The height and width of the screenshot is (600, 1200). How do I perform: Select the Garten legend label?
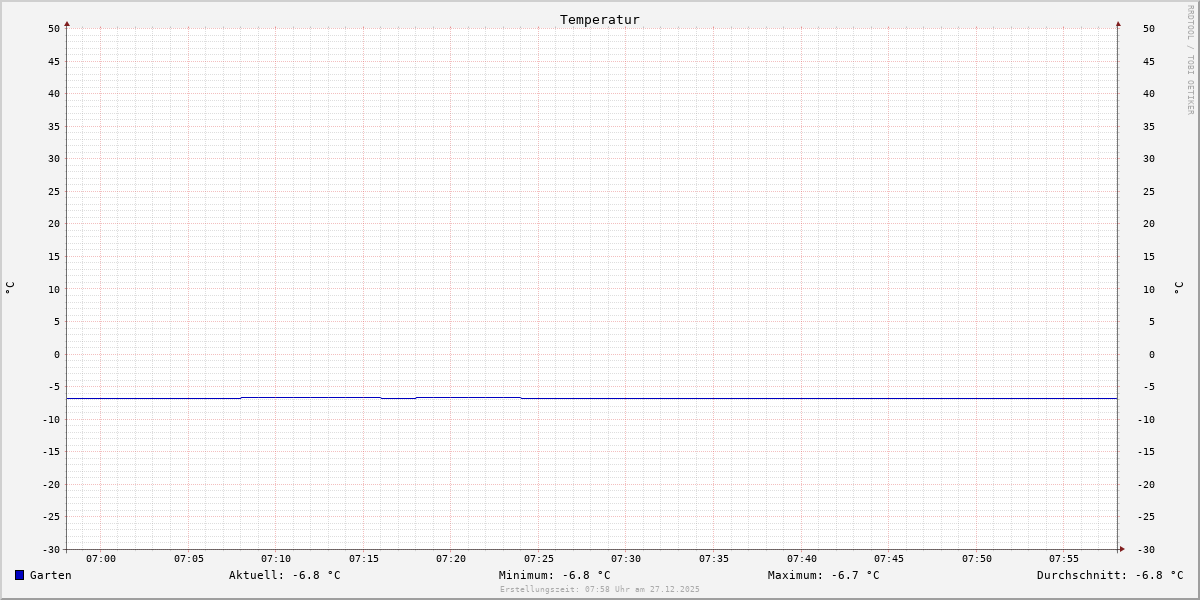tap(51, 575)
